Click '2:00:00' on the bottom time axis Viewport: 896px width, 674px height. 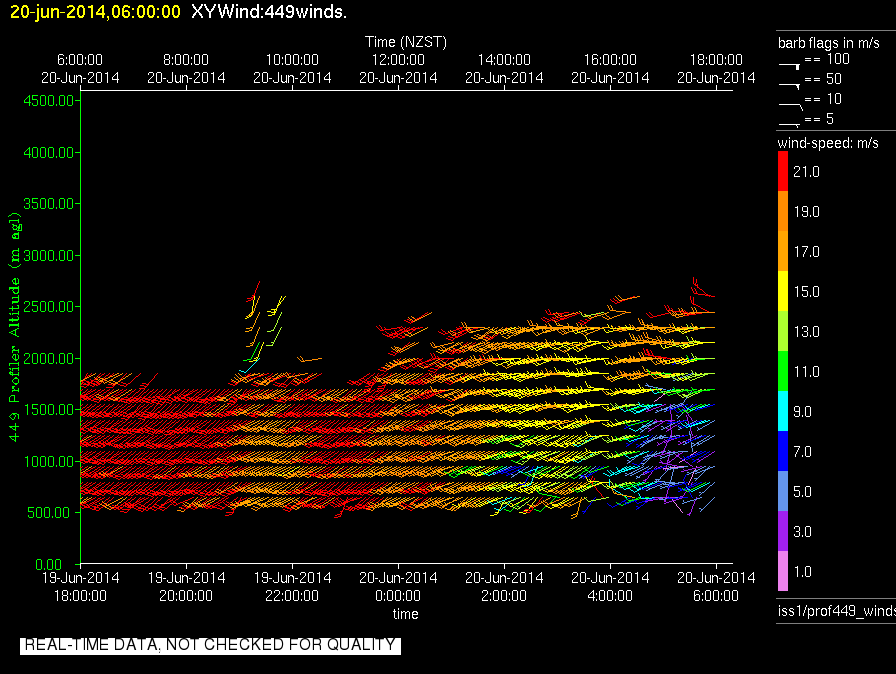pos(504,596)
